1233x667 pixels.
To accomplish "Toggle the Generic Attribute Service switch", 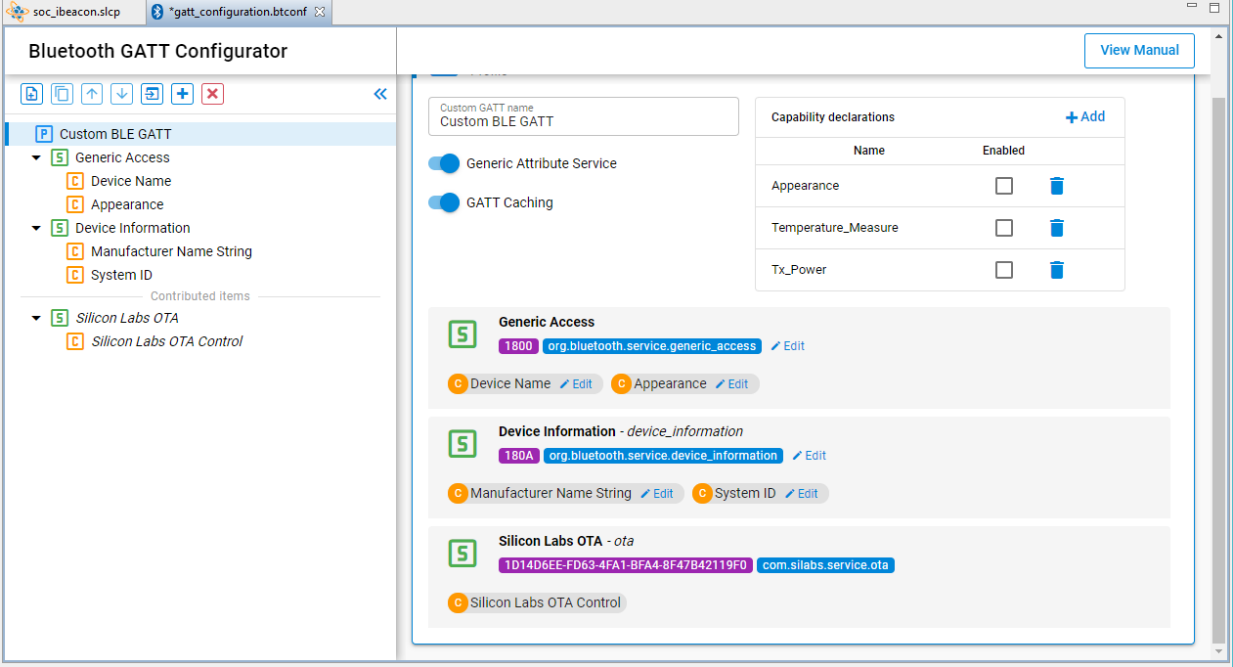I will pos(444,164).
